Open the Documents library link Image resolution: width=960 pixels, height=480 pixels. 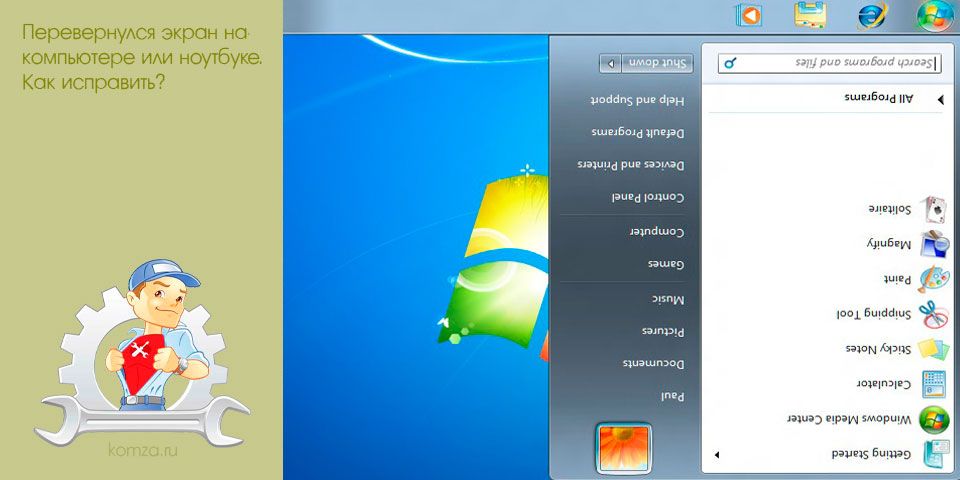point(654,364)
